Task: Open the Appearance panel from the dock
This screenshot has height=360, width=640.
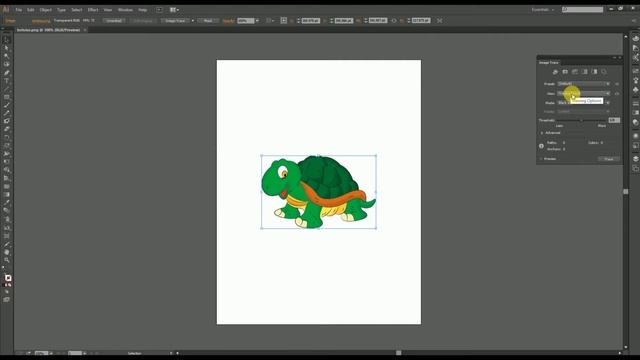Action: (636, 136)
